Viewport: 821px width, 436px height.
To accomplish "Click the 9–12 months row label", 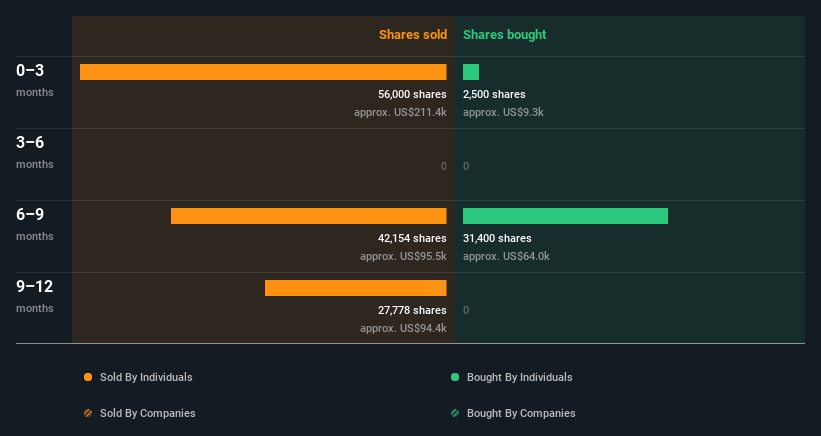I will (35, 296).
